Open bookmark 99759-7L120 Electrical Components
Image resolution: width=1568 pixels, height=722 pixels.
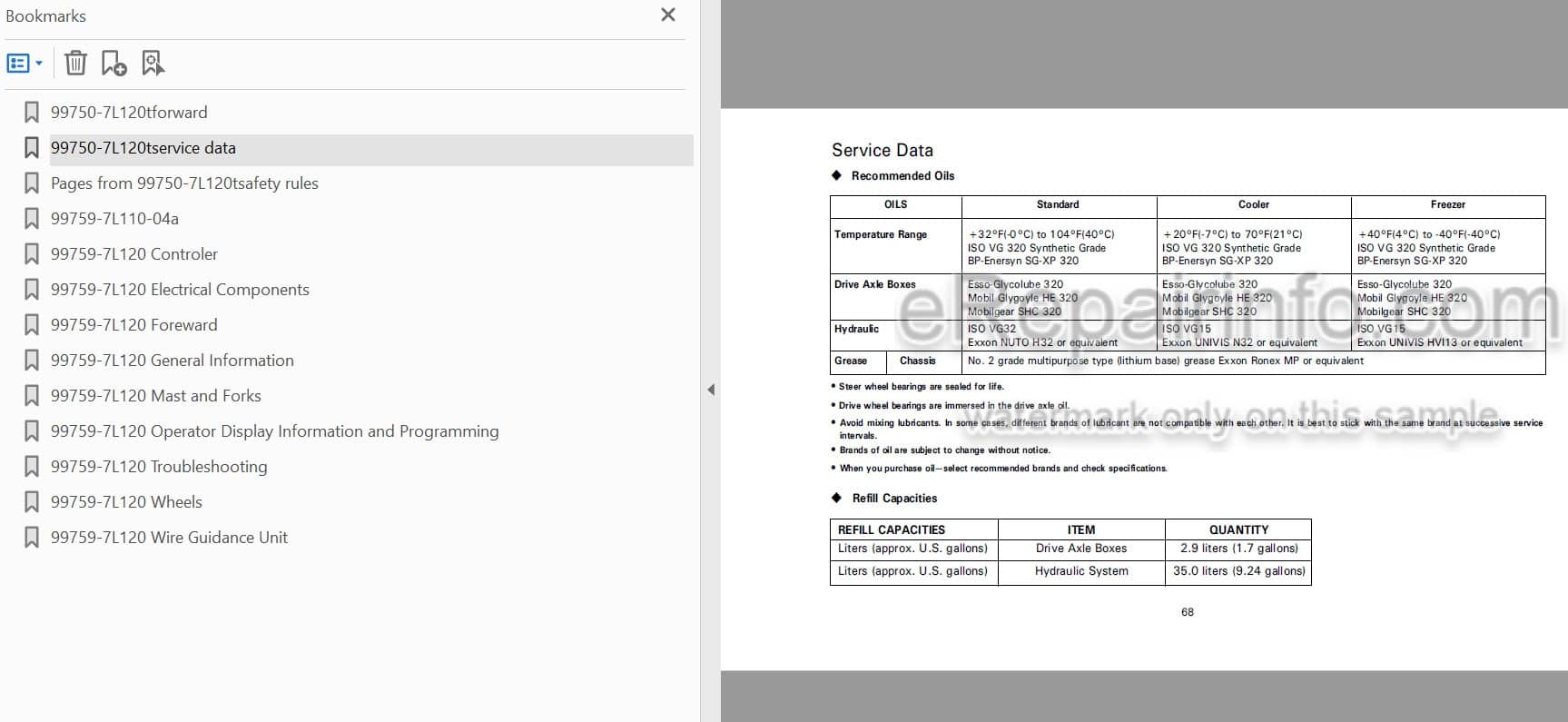click(x=180, y=290)
